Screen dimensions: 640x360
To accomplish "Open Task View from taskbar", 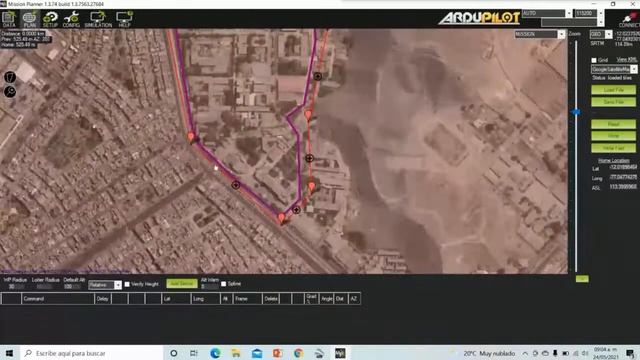I will coord(194,353).
